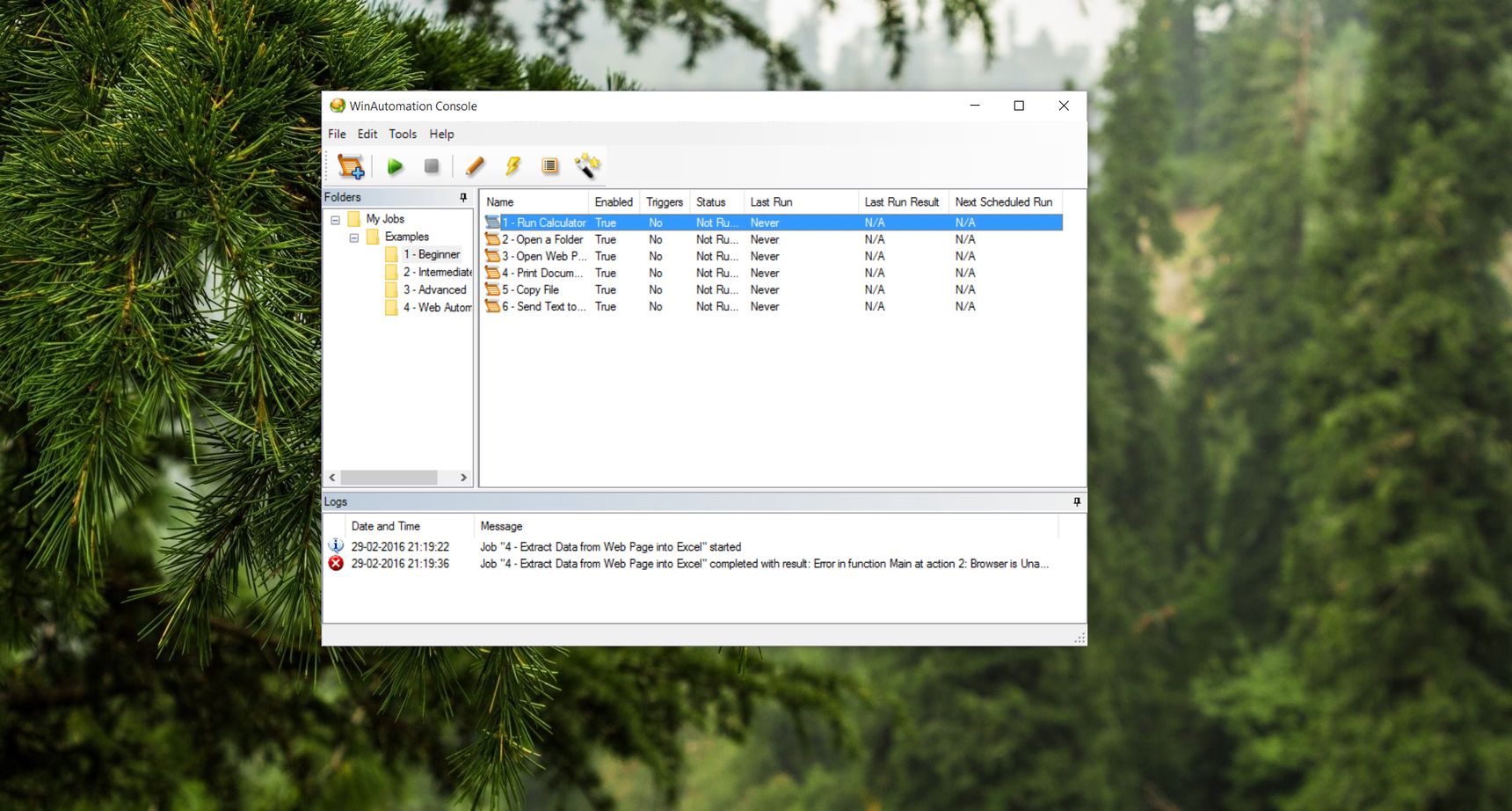The height and width of the screenshot is (811, 1512).
Task: Click the window resize grip corner
Action: (x=1079, y=638)
